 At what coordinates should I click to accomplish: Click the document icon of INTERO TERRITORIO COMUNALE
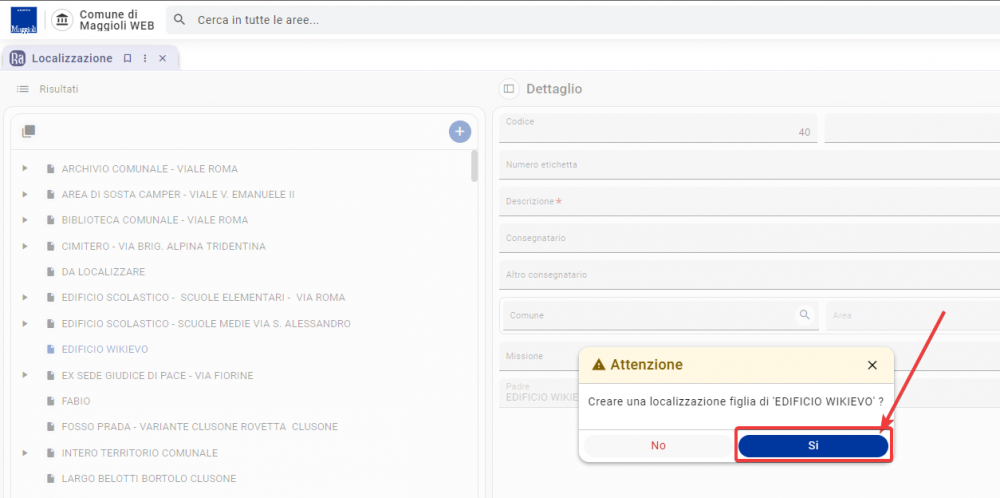point(50,453)
